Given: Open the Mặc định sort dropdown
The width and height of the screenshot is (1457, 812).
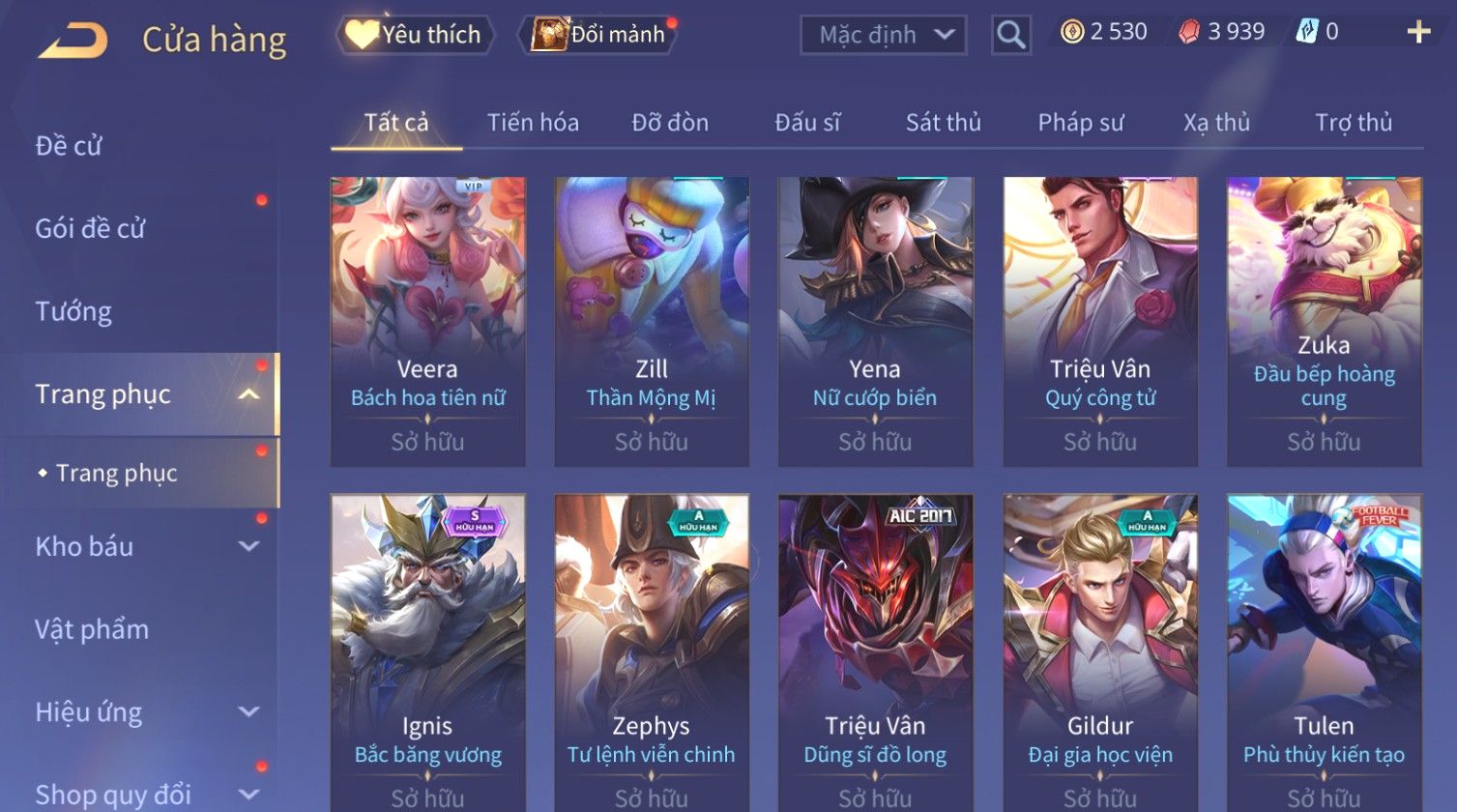Looking at the screenshot, I should click(x=883, y=35).
